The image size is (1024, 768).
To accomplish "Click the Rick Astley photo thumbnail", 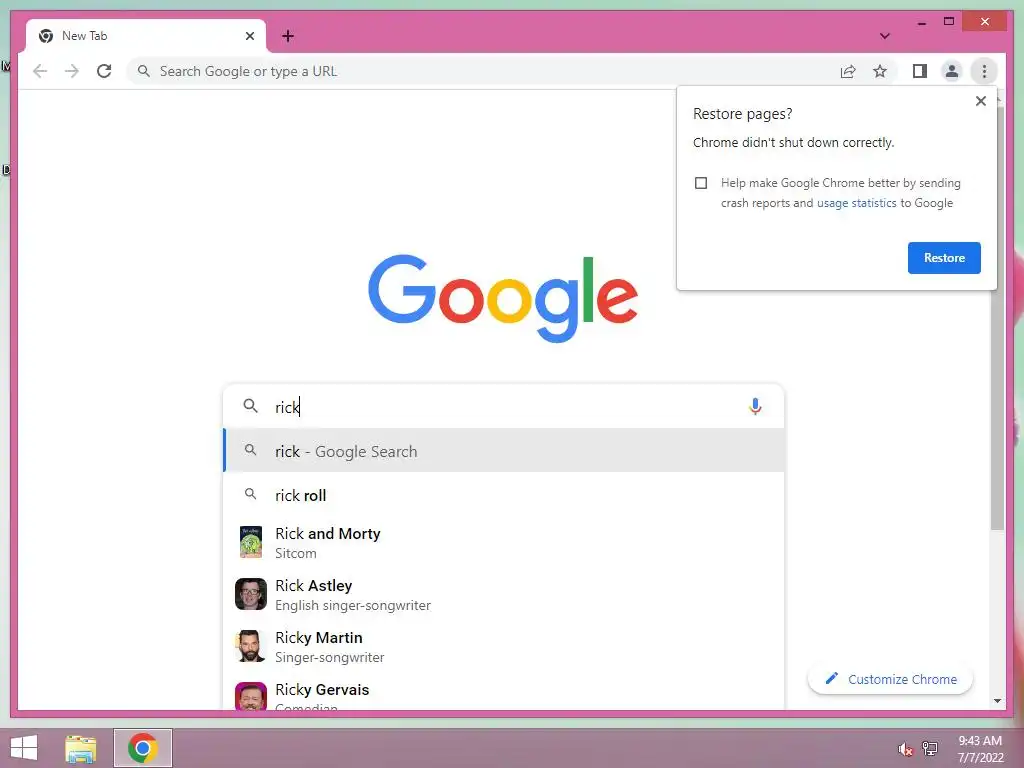I will point(251,594).
